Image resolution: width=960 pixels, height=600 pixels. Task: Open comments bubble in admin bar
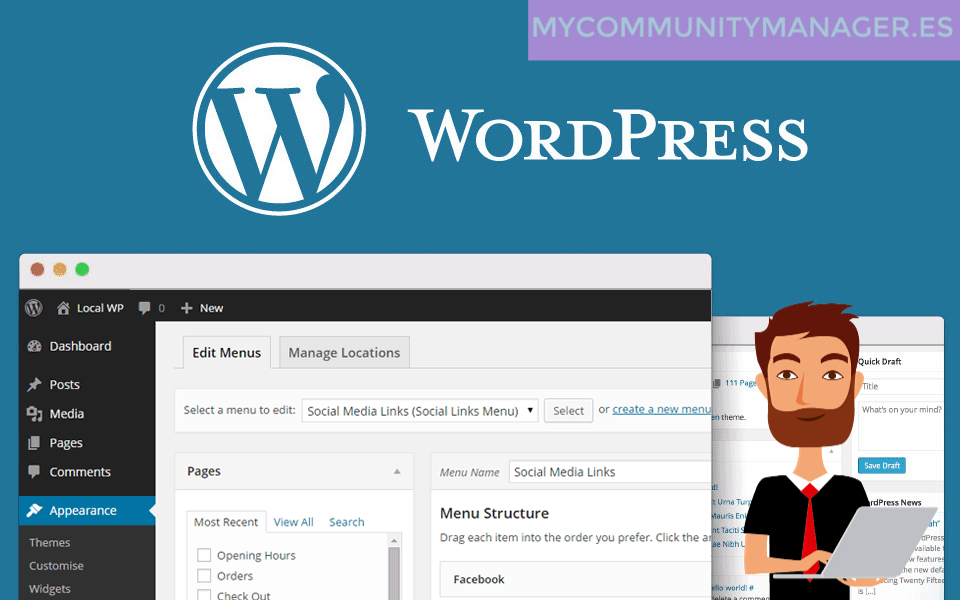coord(144,308)
